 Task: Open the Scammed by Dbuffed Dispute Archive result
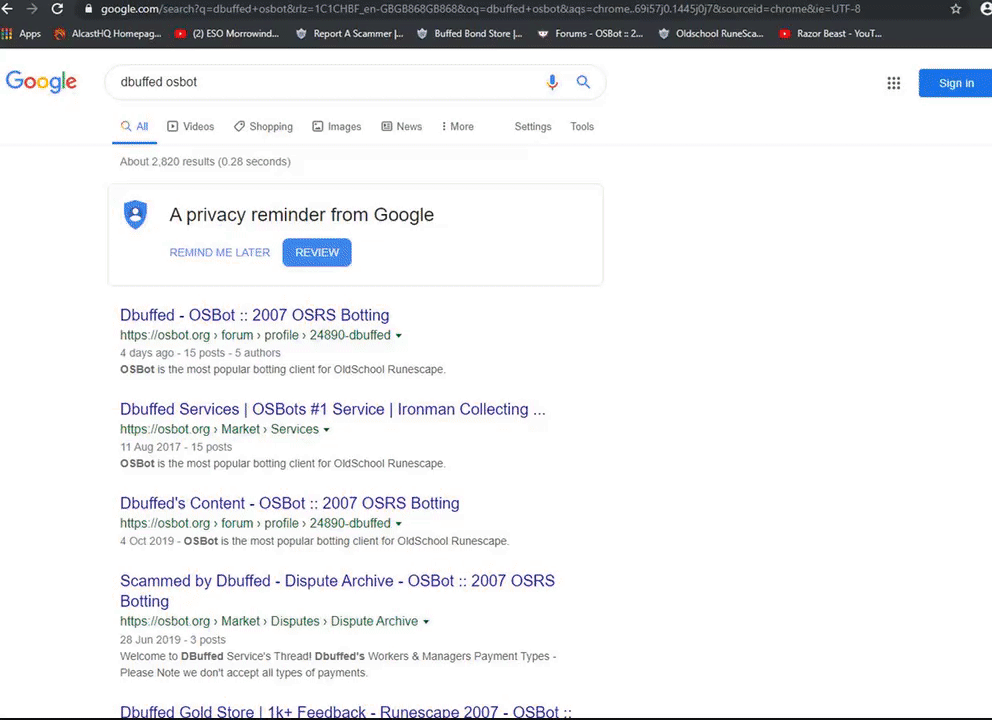coord(337,591)
